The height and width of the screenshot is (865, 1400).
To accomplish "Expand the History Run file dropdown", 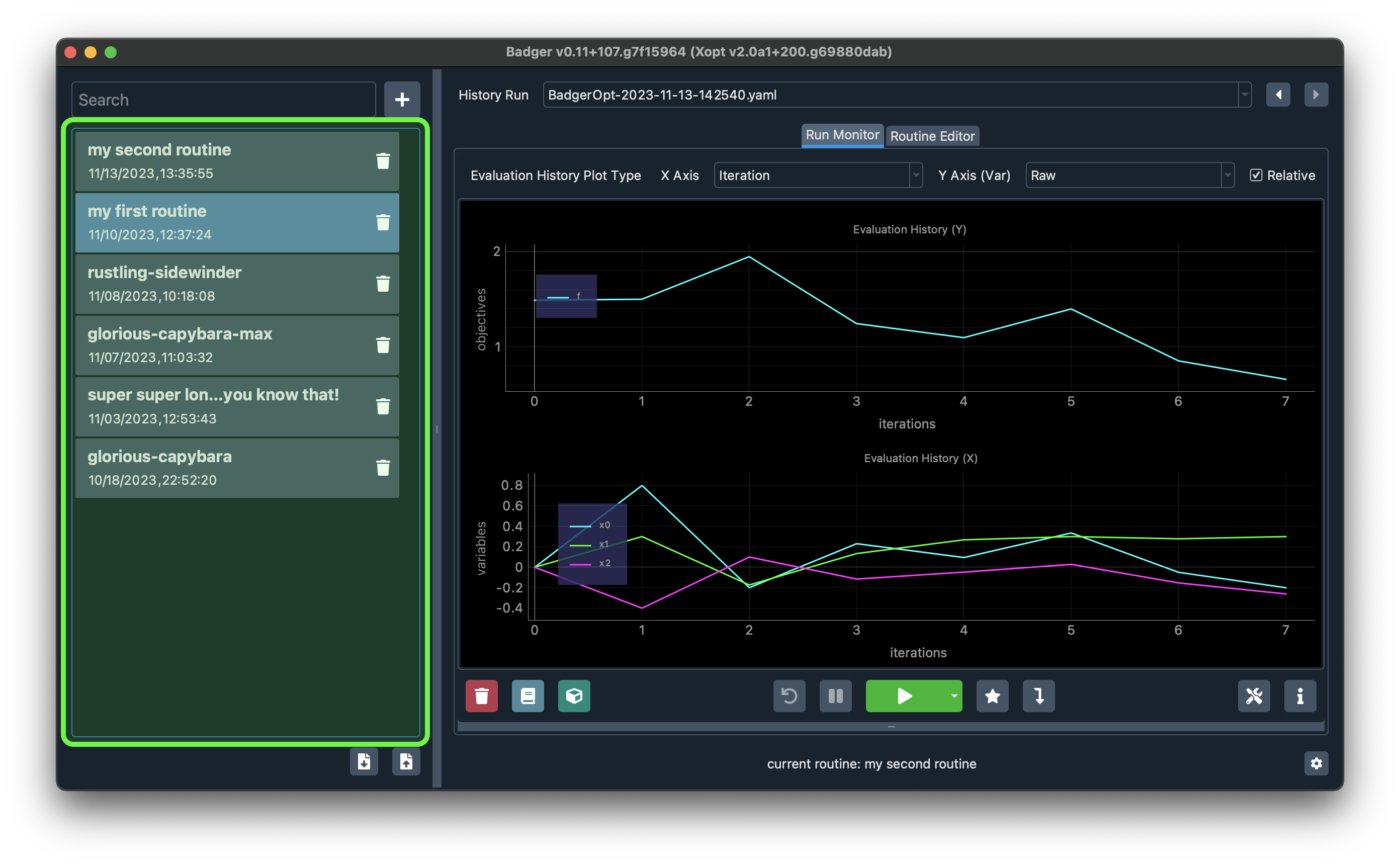I will 1244,94.
